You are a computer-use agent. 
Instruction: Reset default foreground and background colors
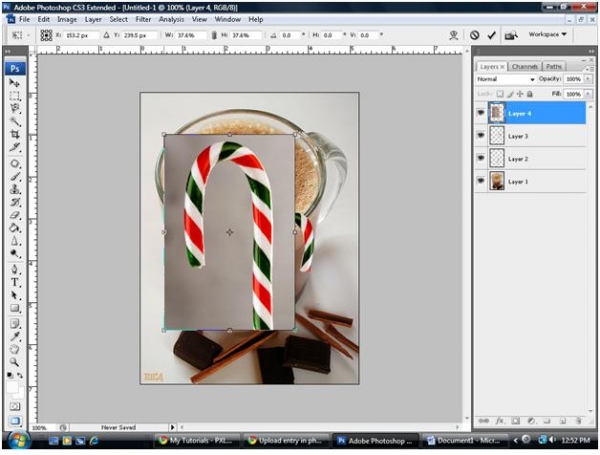10,375
